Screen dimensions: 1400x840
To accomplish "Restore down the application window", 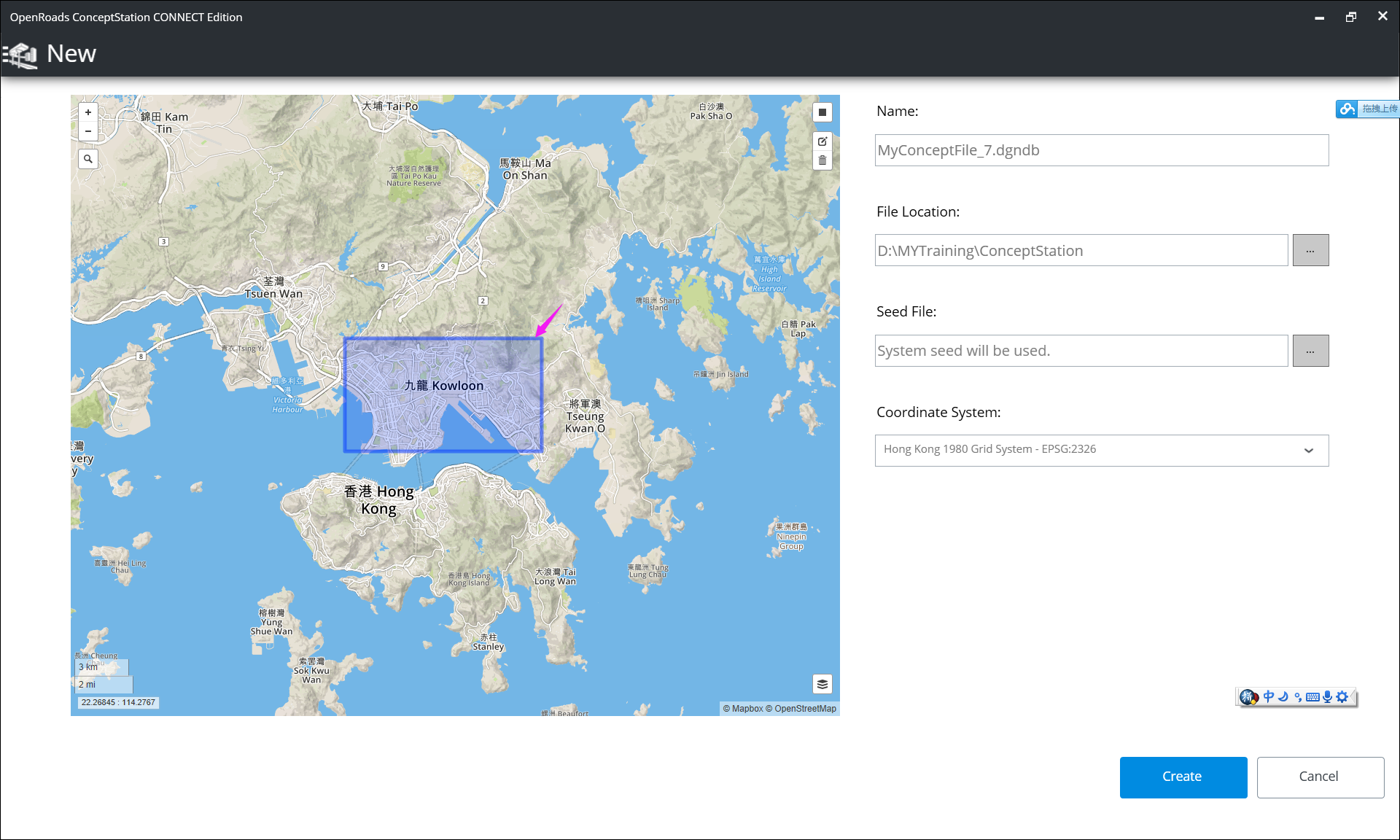I will (1351, 17).
